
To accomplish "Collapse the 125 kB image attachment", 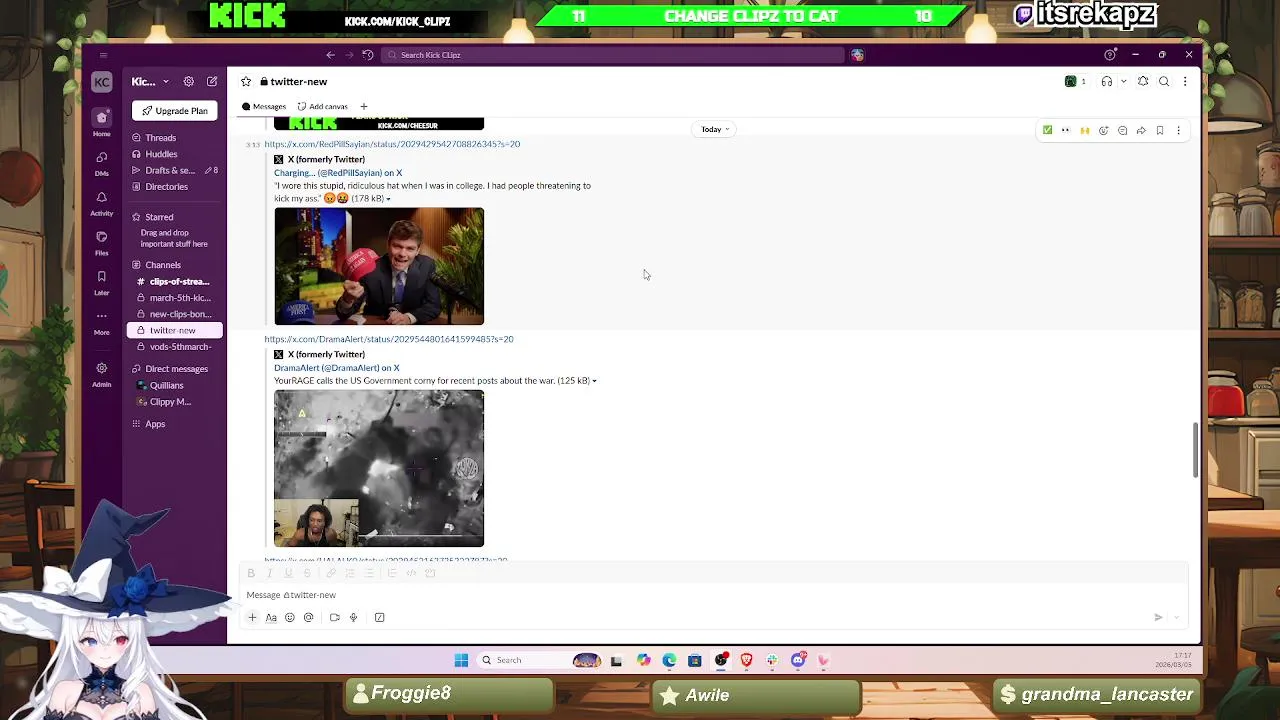I will 594,381.
